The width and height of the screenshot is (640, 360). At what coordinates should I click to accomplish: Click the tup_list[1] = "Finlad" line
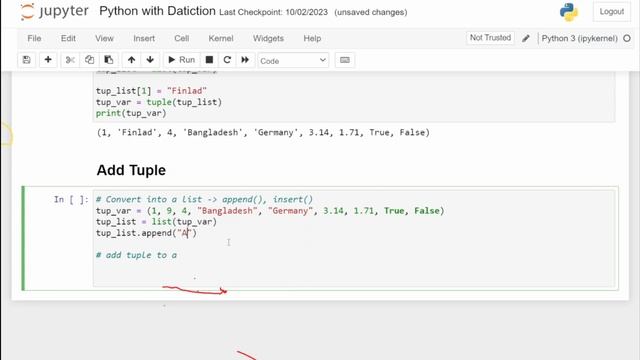coord(151,91)
